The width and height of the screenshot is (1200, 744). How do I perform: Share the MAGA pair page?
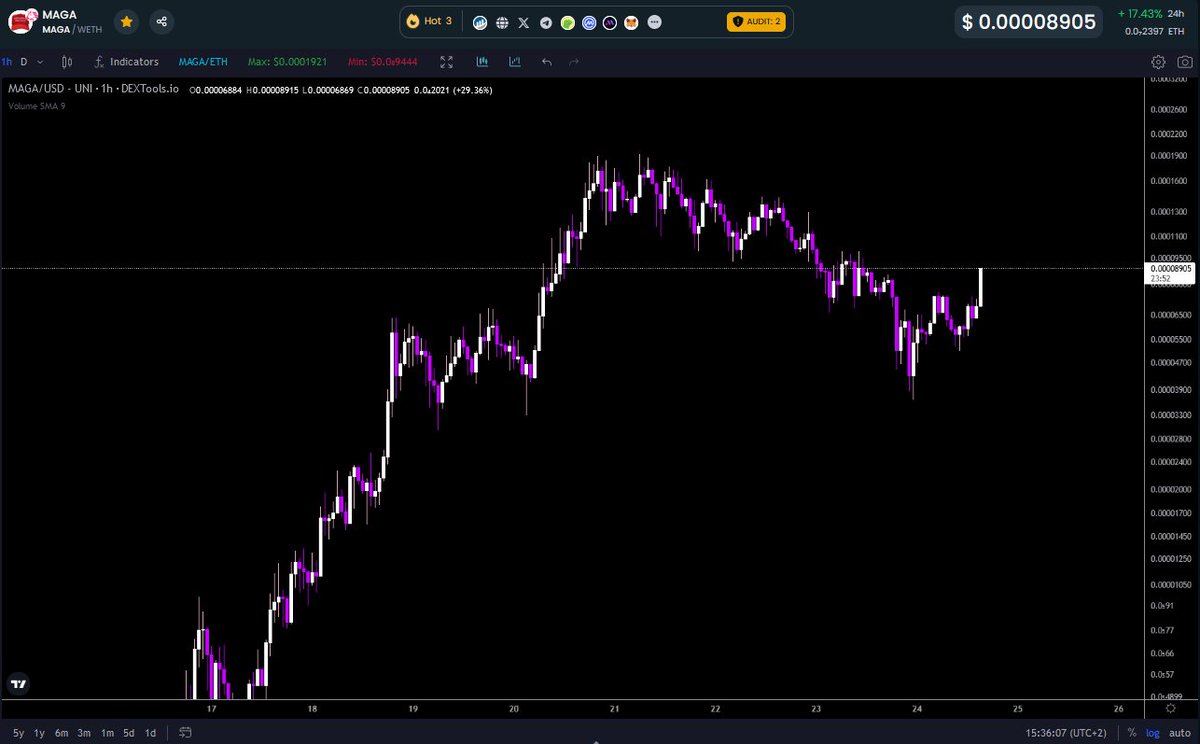(x=161, y=21)
